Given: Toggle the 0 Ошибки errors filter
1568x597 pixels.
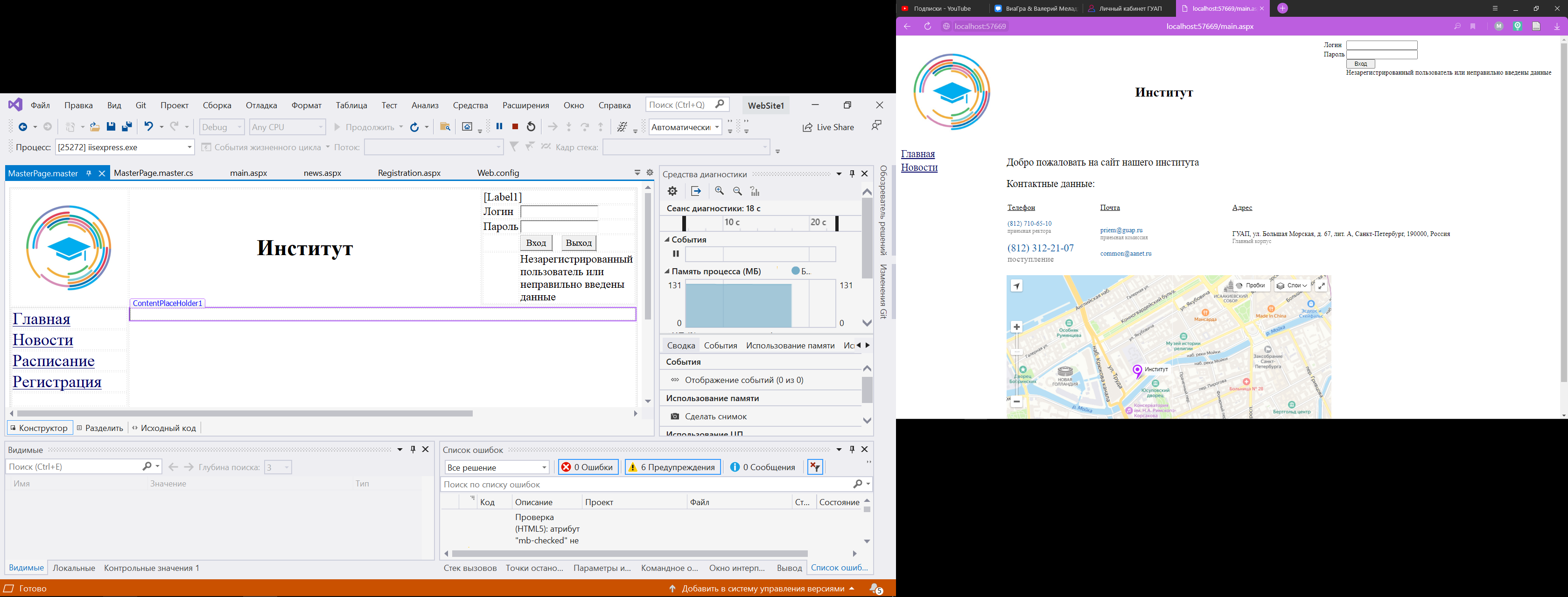Looking at the screenshot, I should 588,467.
